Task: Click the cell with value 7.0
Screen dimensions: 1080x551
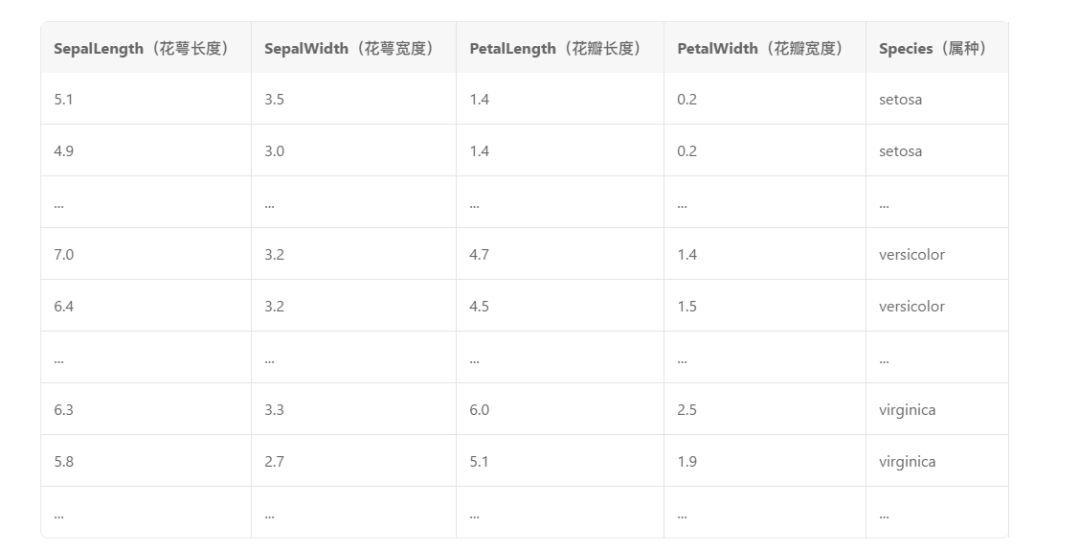Action: (x=64, y=255)
